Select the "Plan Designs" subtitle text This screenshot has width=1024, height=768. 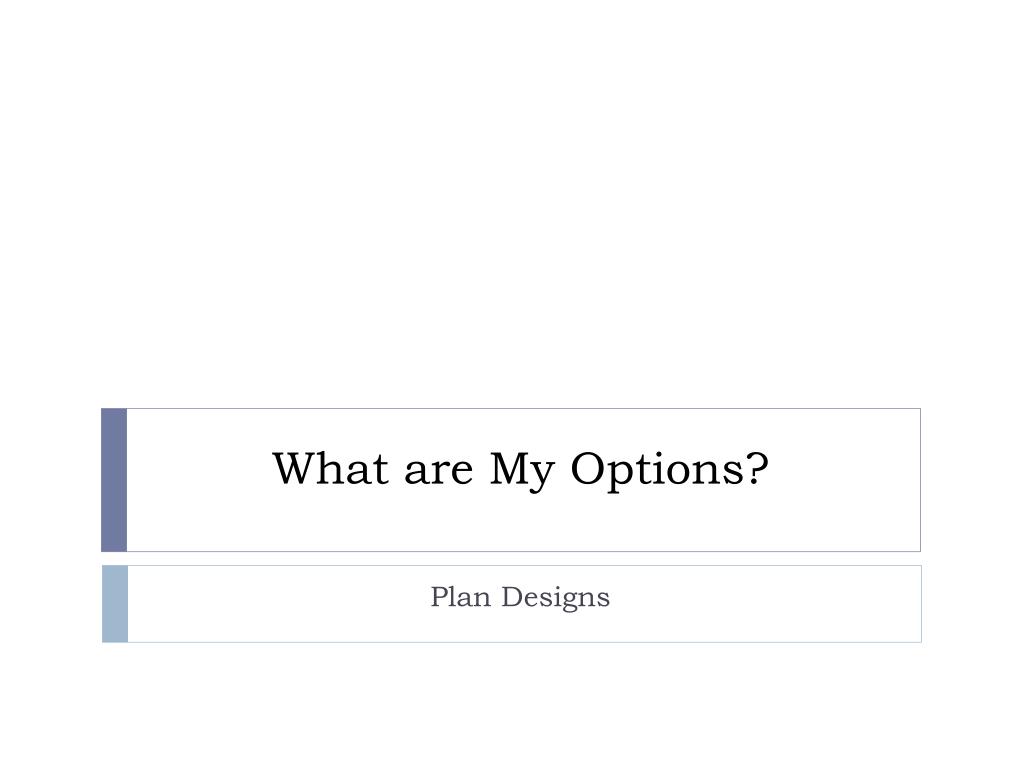pos(520,598)
